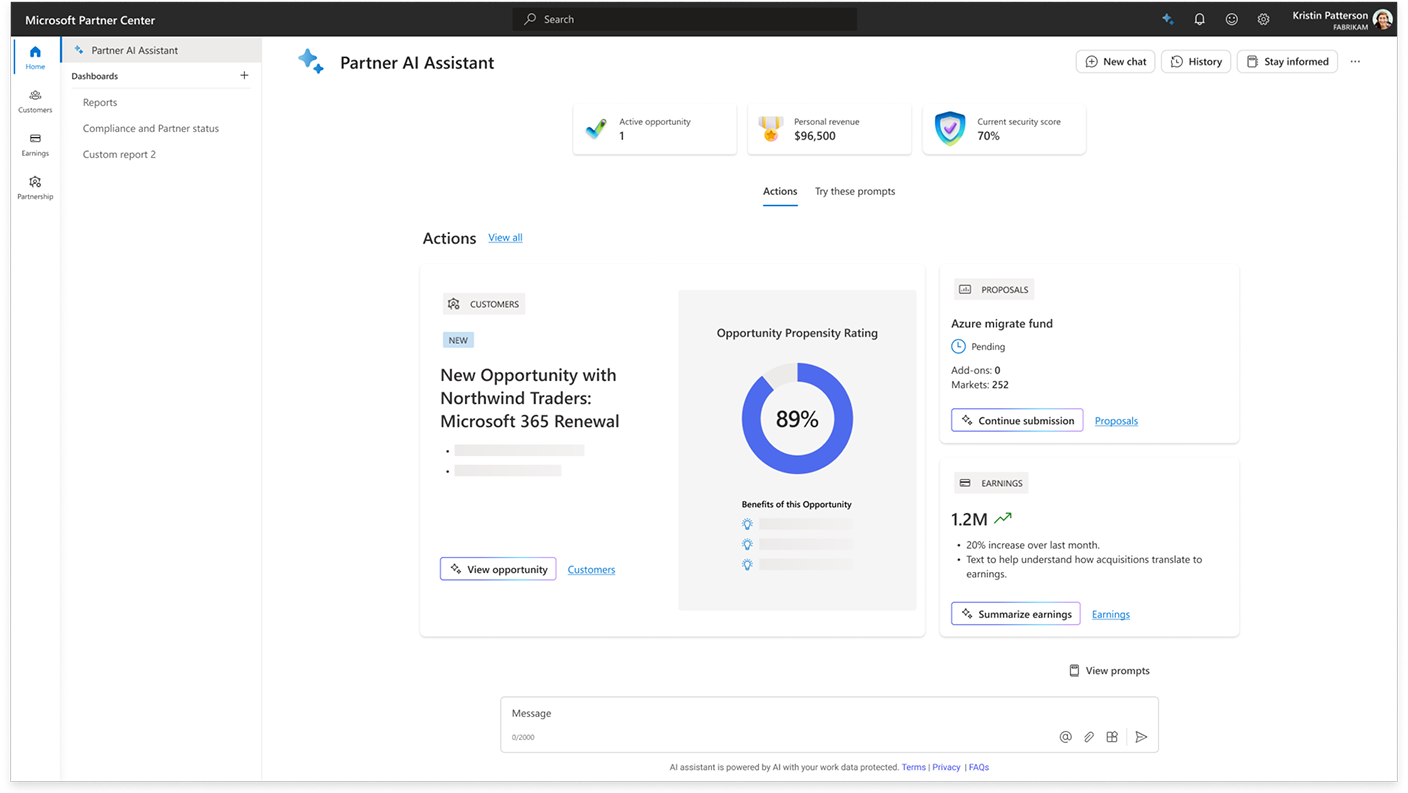Screen dimensions: 1408x793
Task: Click the 89% propensity rating donut chart
Action: (x=797, y=419)
